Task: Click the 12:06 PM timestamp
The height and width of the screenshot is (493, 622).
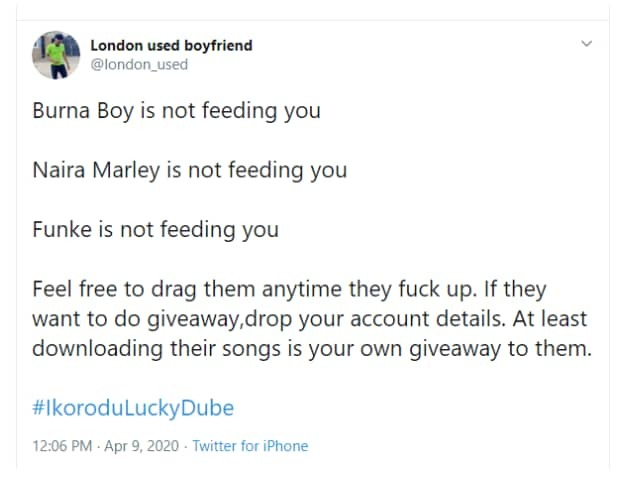Action: click(x=61, y=446)
